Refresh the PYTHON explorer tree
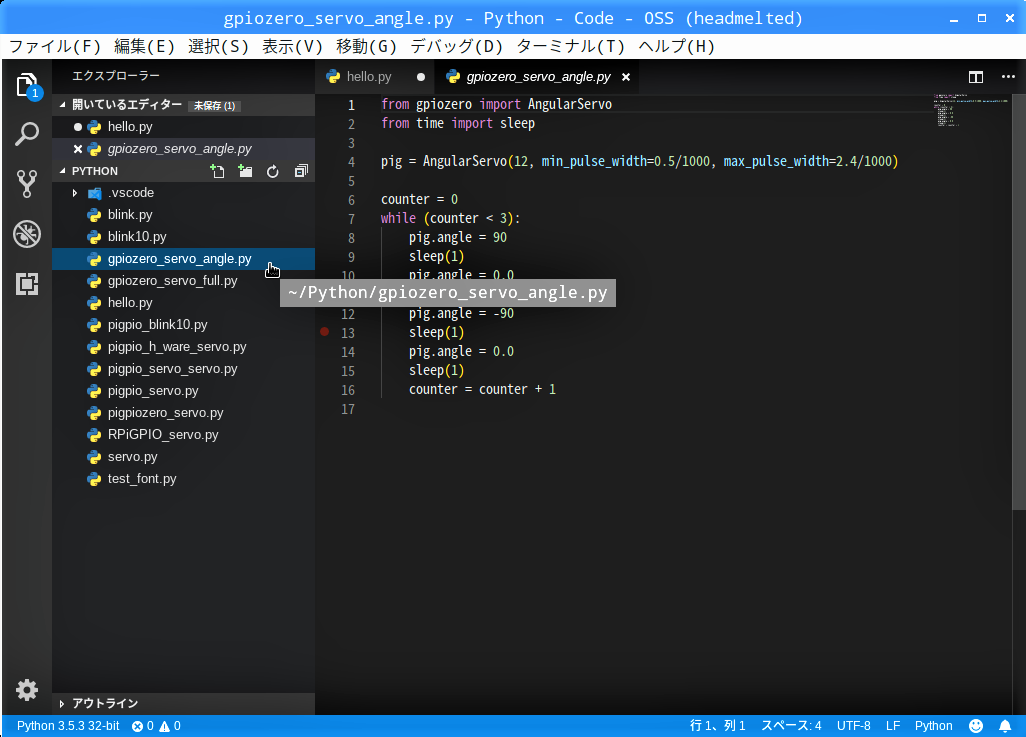Screen dimensions: 1026x737 coord(273,171)
